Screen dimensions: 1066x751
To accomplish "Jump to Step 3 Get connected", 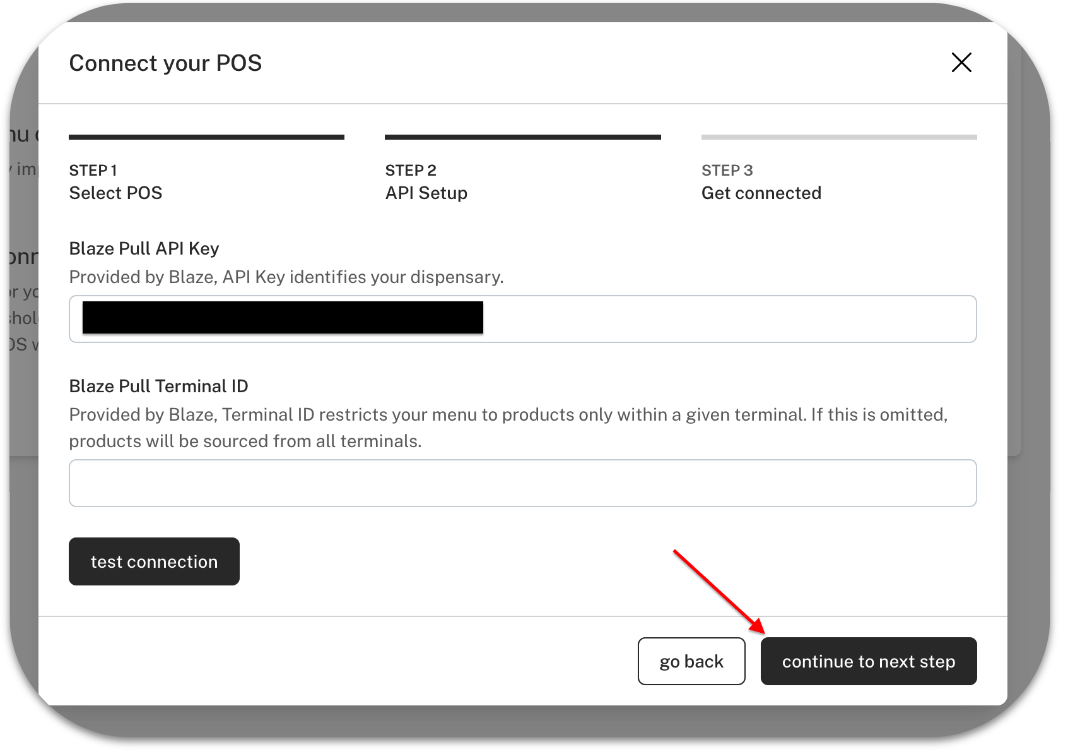I will click(x=761, y=183).
